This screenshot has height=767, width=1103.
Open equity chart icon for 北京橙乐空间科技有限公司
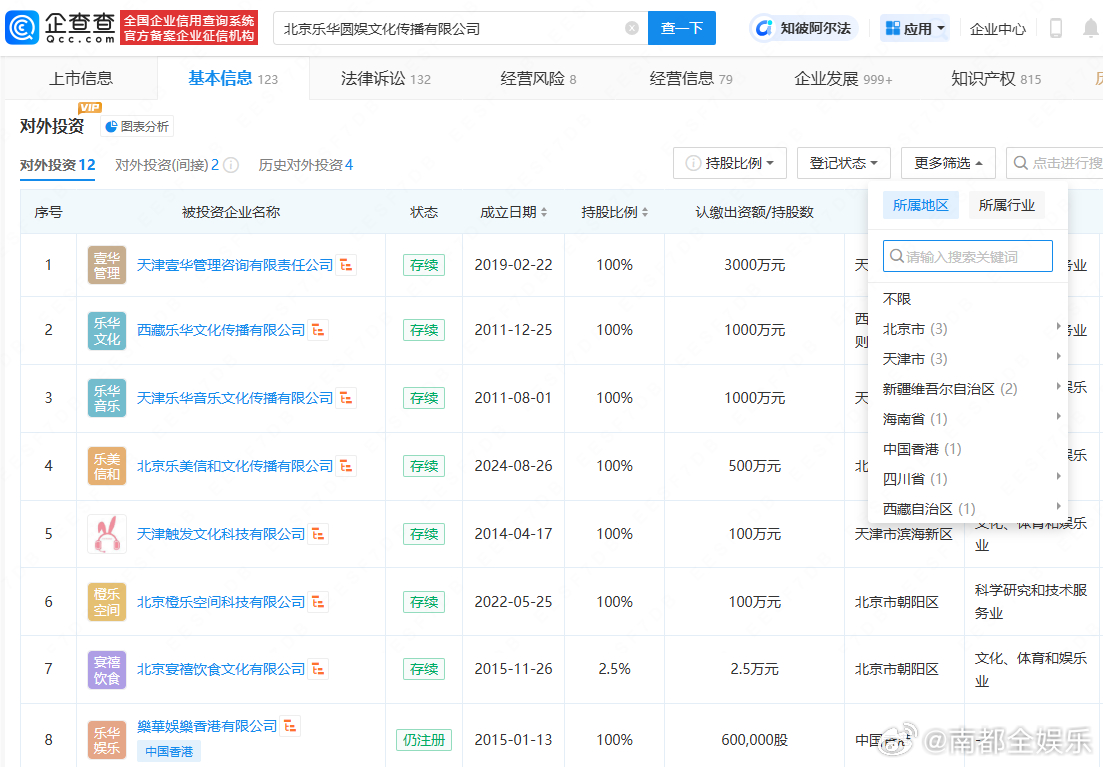coord(318,602)
